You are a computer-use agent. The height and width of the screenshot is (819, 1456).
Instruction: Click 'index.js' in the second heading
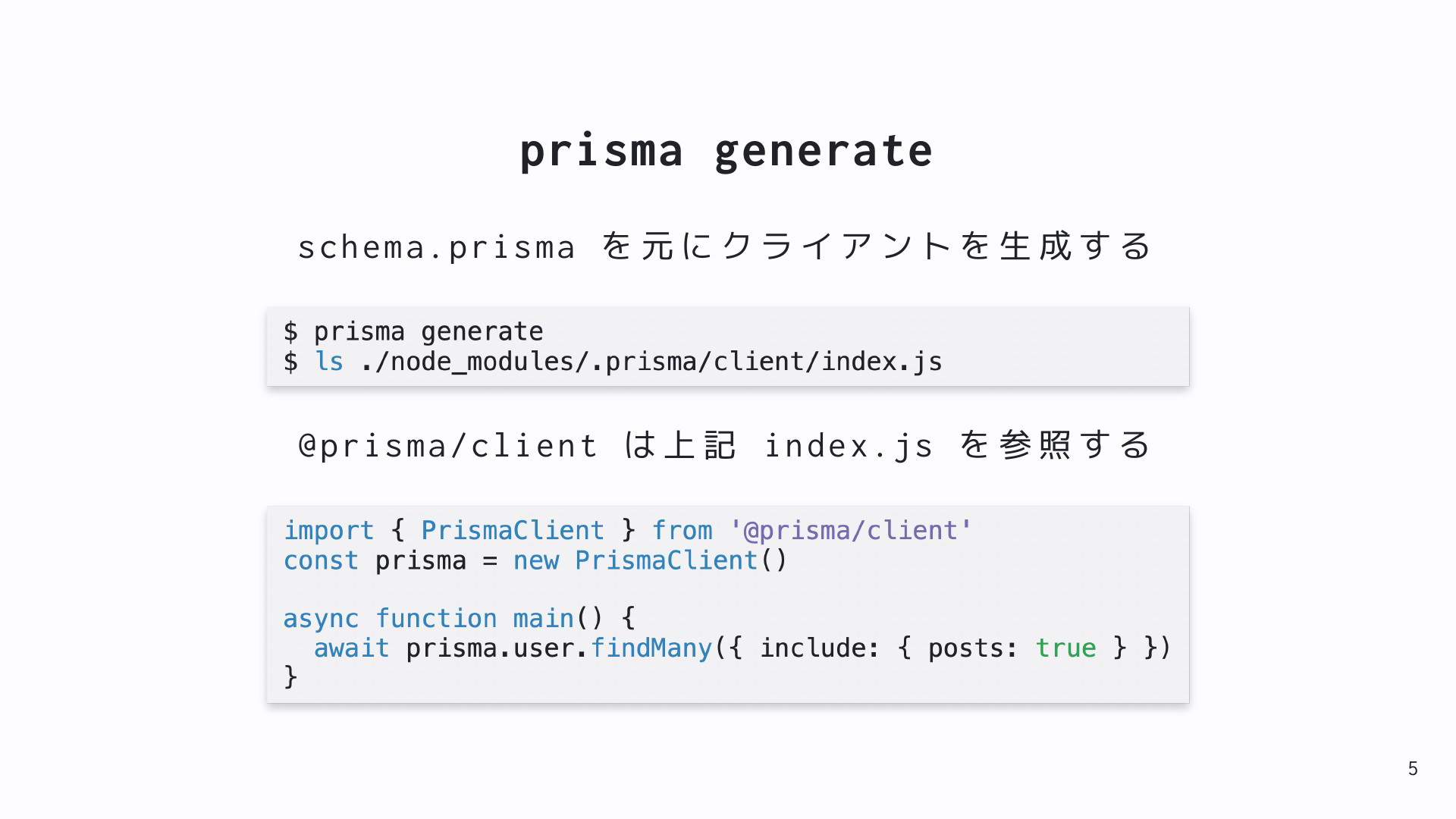pyautogui.click(x=849, y=446)
